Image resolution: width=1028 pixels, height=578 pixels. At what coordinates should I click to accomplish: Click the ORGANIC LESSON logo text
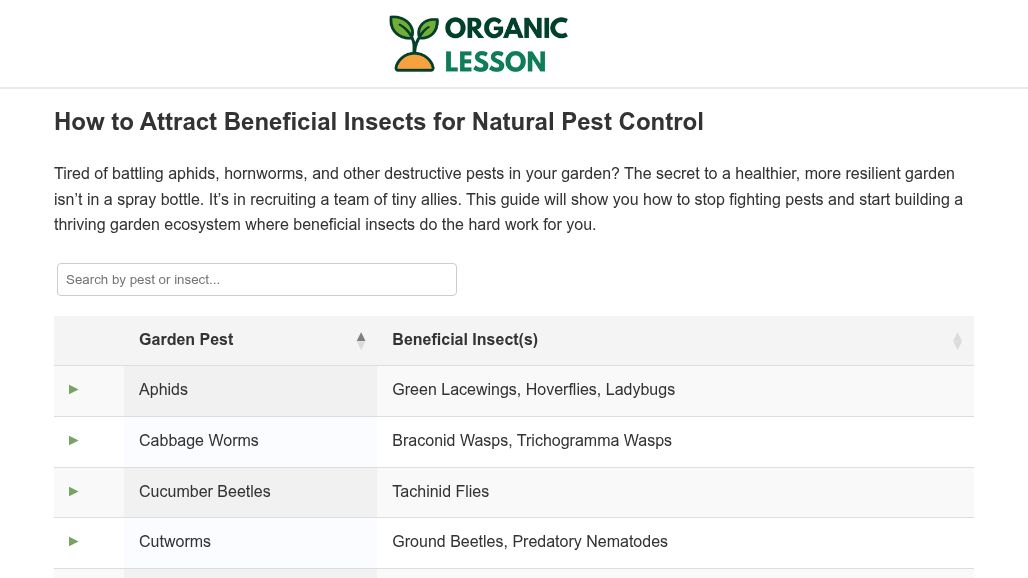505,44
